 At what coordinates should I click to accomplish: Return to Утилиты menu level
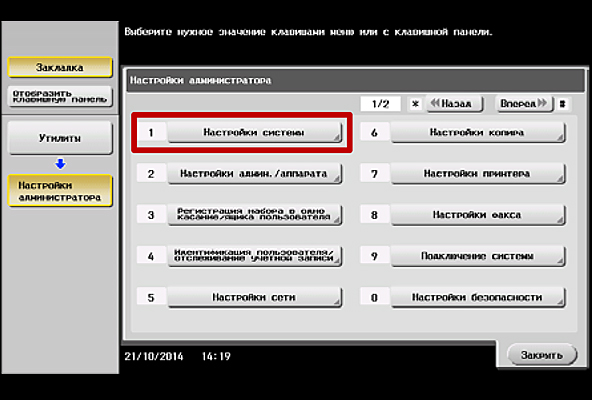(60, 138)
